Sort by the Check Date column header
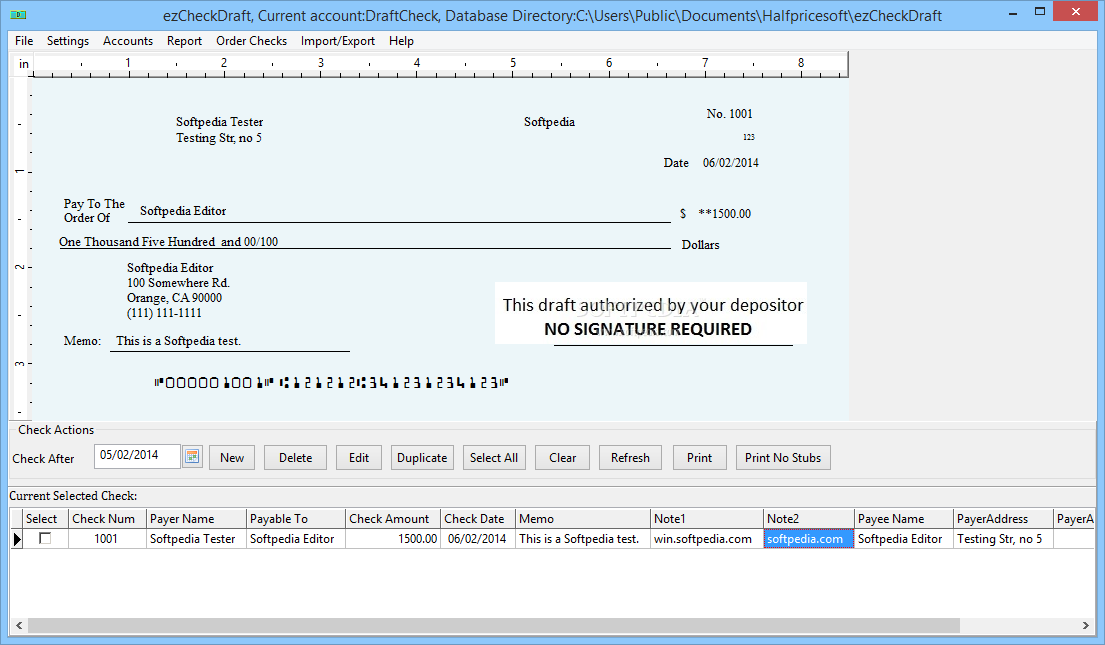The image size is (1105, 645). point(478,519)
